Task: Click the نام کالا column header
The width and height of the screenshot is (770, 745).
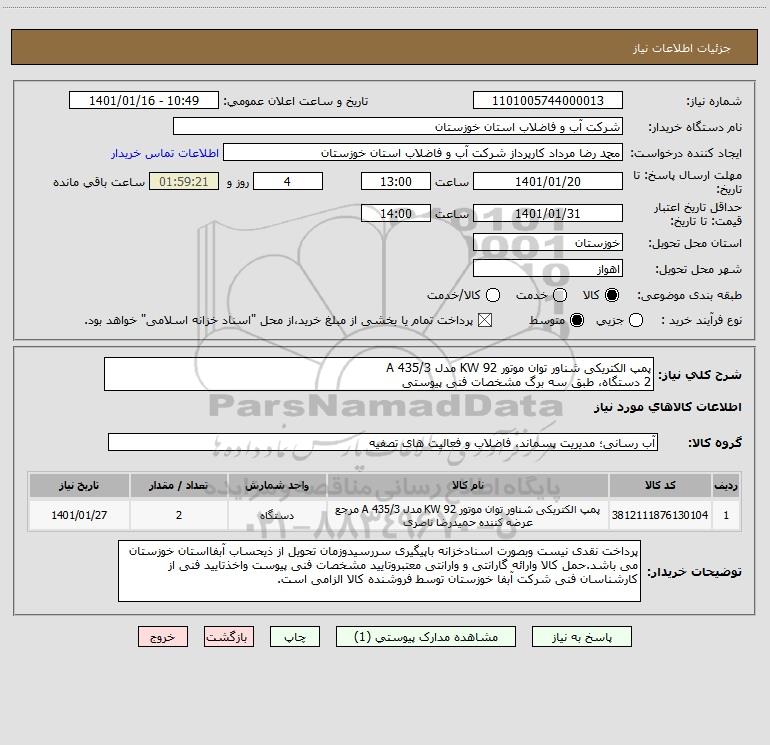Action: [468, 485]
